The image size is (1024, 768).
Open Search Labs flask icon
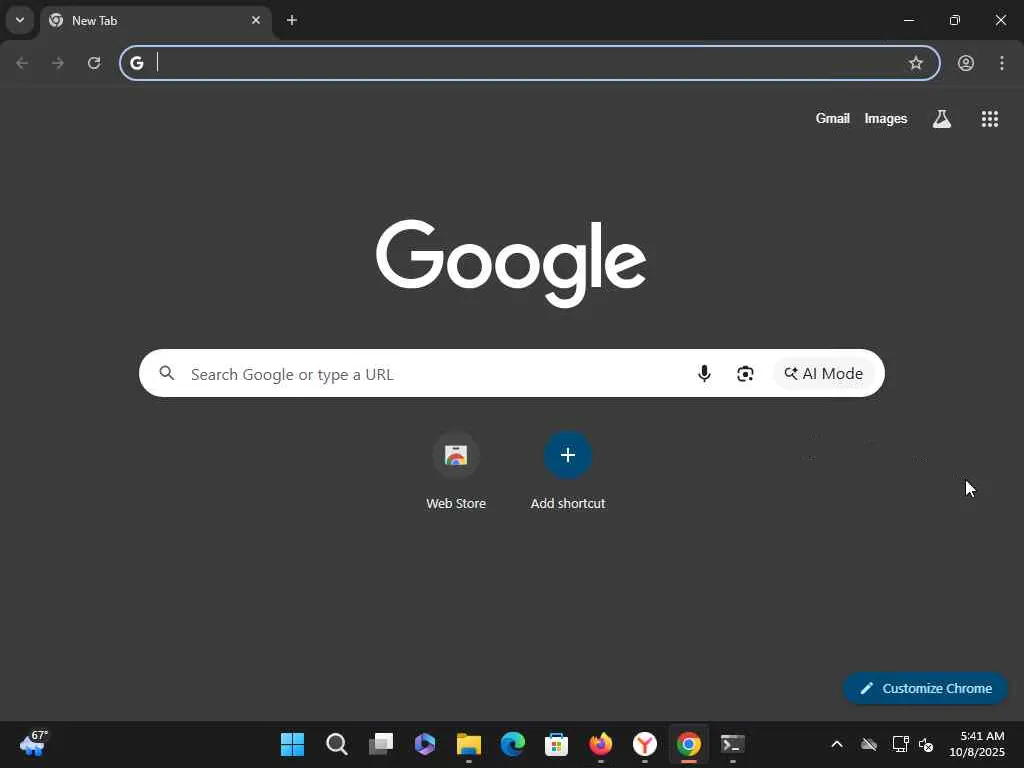point(942,119)
